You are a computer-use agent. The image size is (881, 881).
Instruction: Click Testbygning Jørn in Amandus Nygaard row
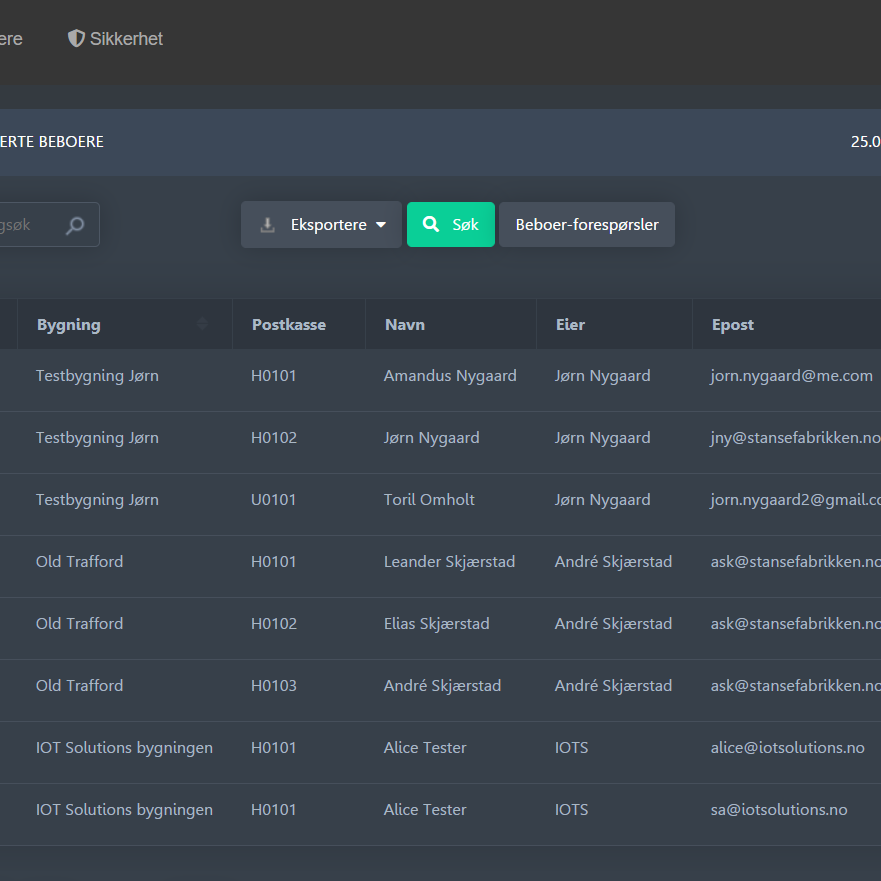tap(97, 376)
